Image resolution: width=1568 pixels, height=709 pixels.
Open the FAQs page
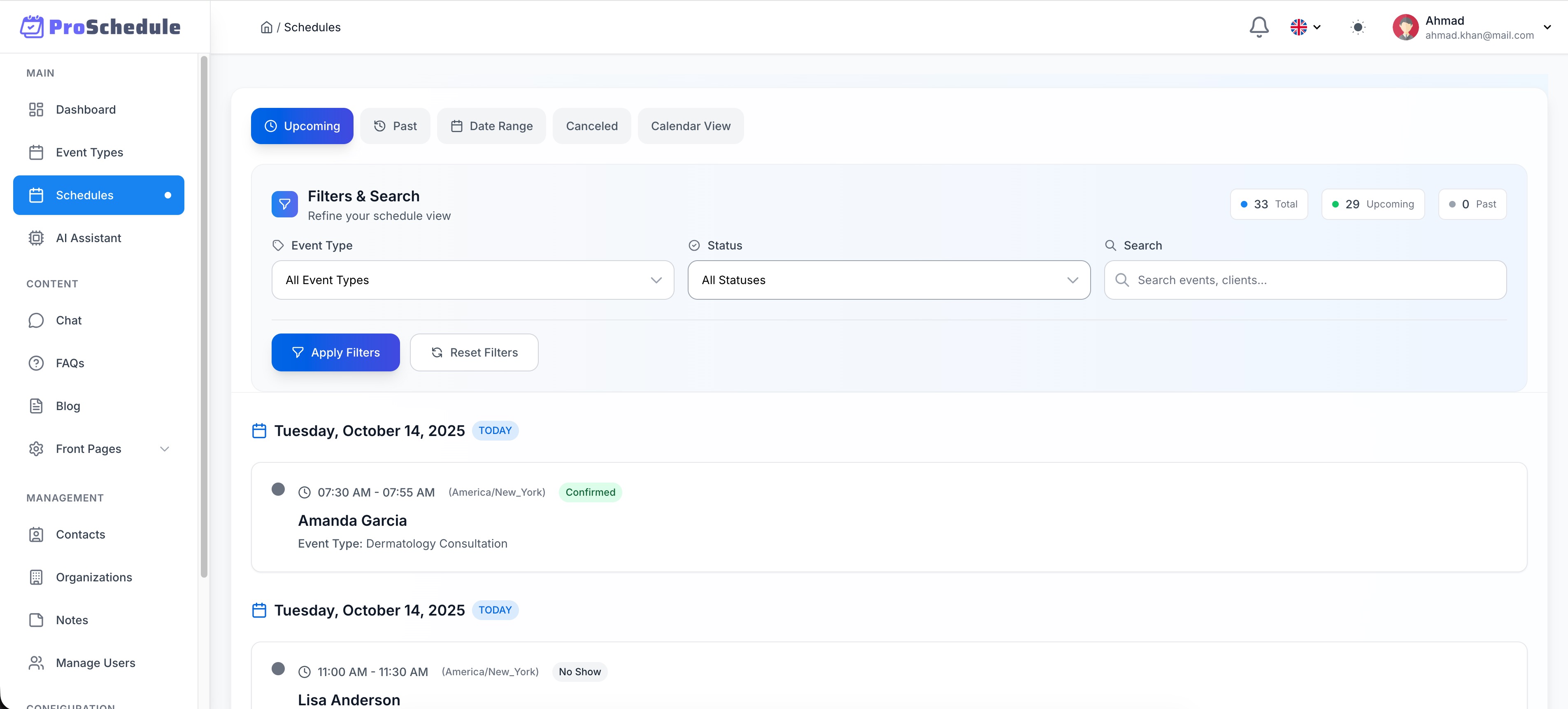pos(70,363)
